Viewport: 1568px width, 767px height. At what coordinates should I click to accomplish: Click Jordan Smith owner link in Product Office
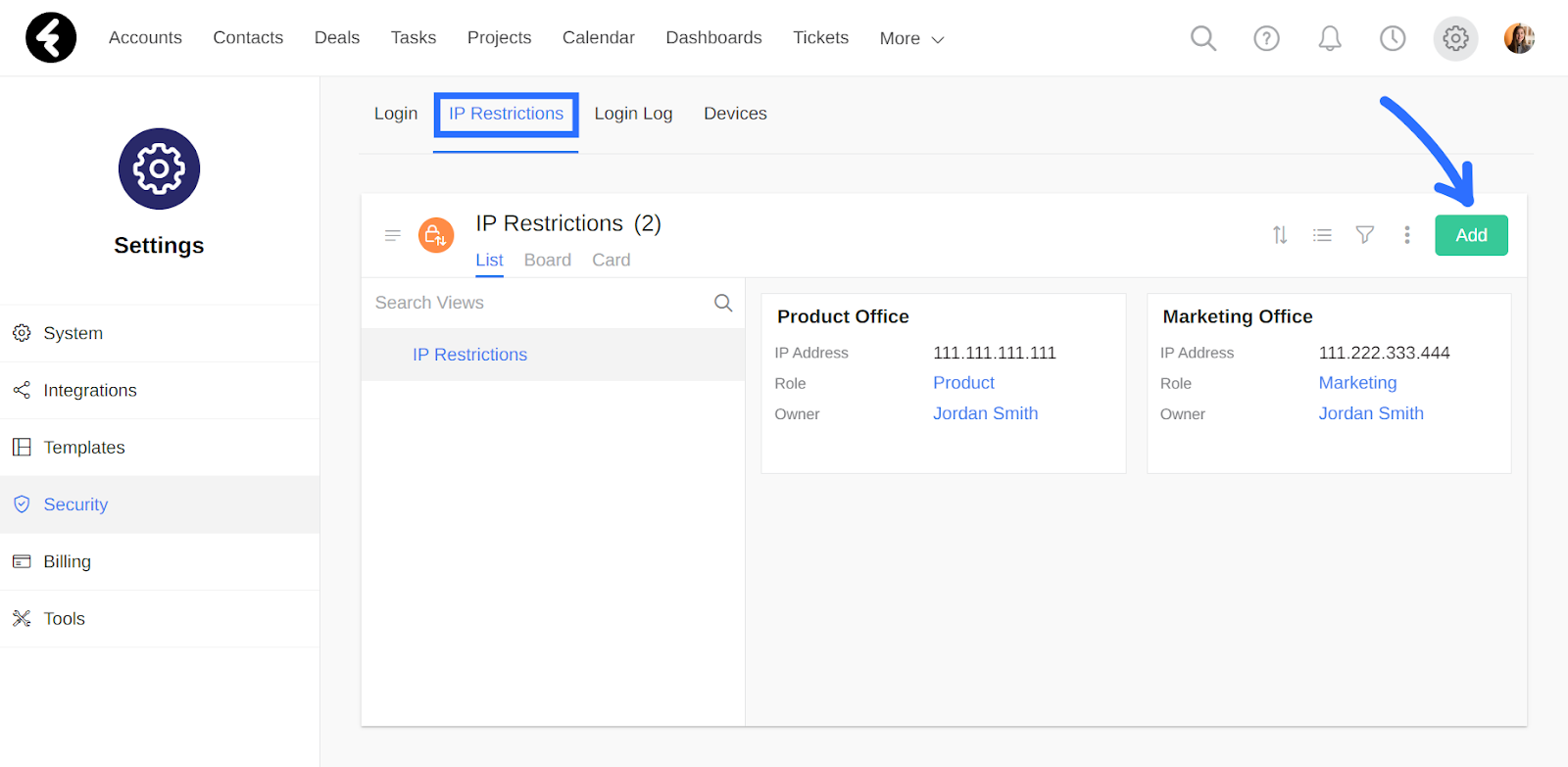click(x=985, y=413)
